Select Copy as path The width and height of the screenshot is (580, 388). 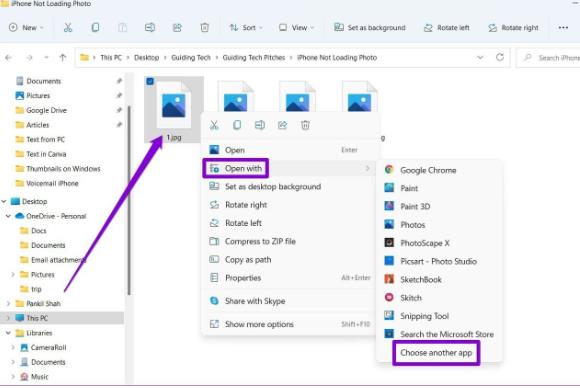click(x=289, y=259)
